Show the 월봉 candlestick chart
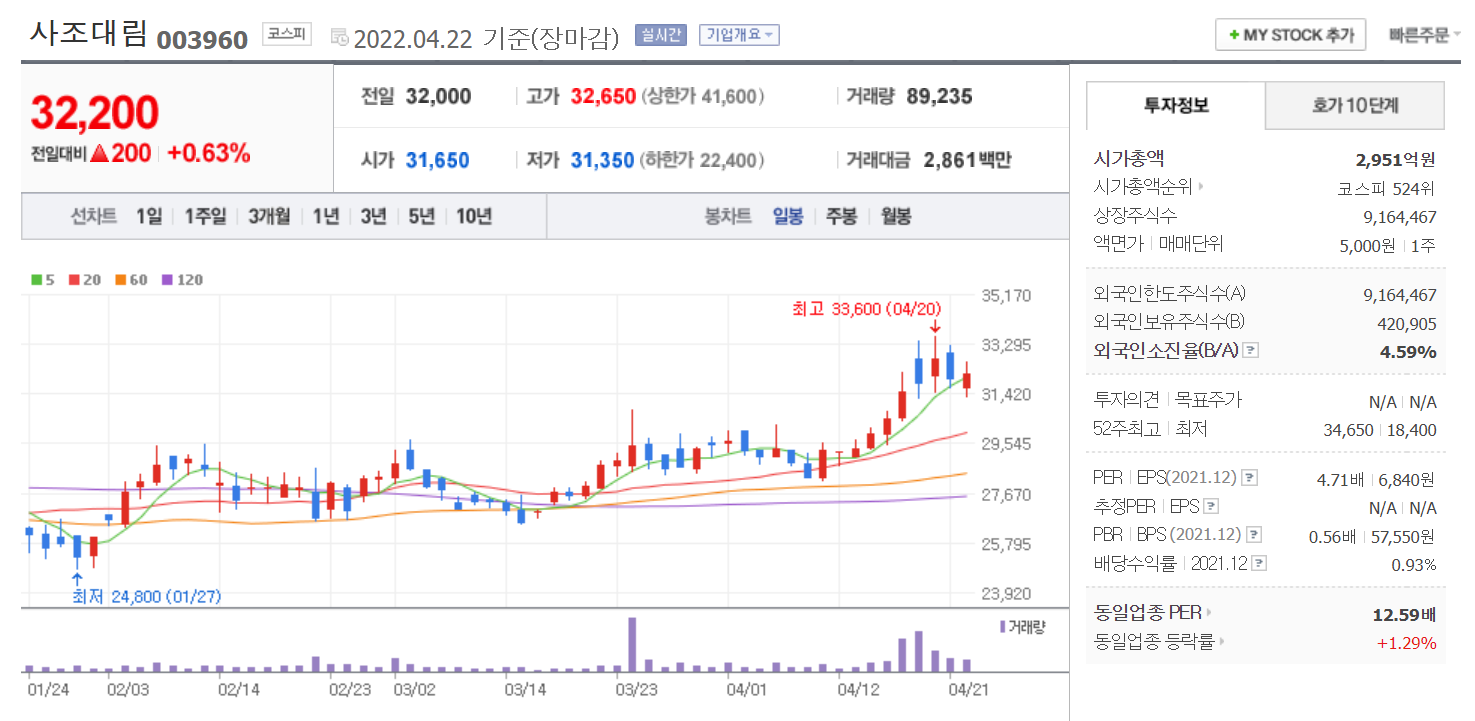Viewport: 1475px width, 721px height. (896, 216)
